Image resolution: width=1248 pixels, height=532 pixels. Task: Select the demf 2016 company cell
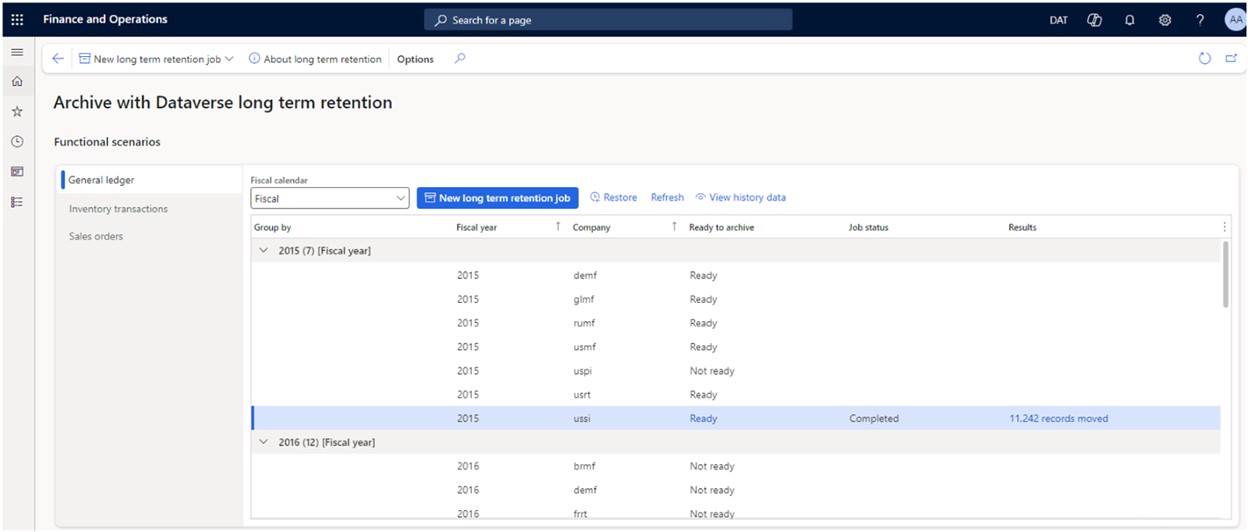click(x=585, y=490)
